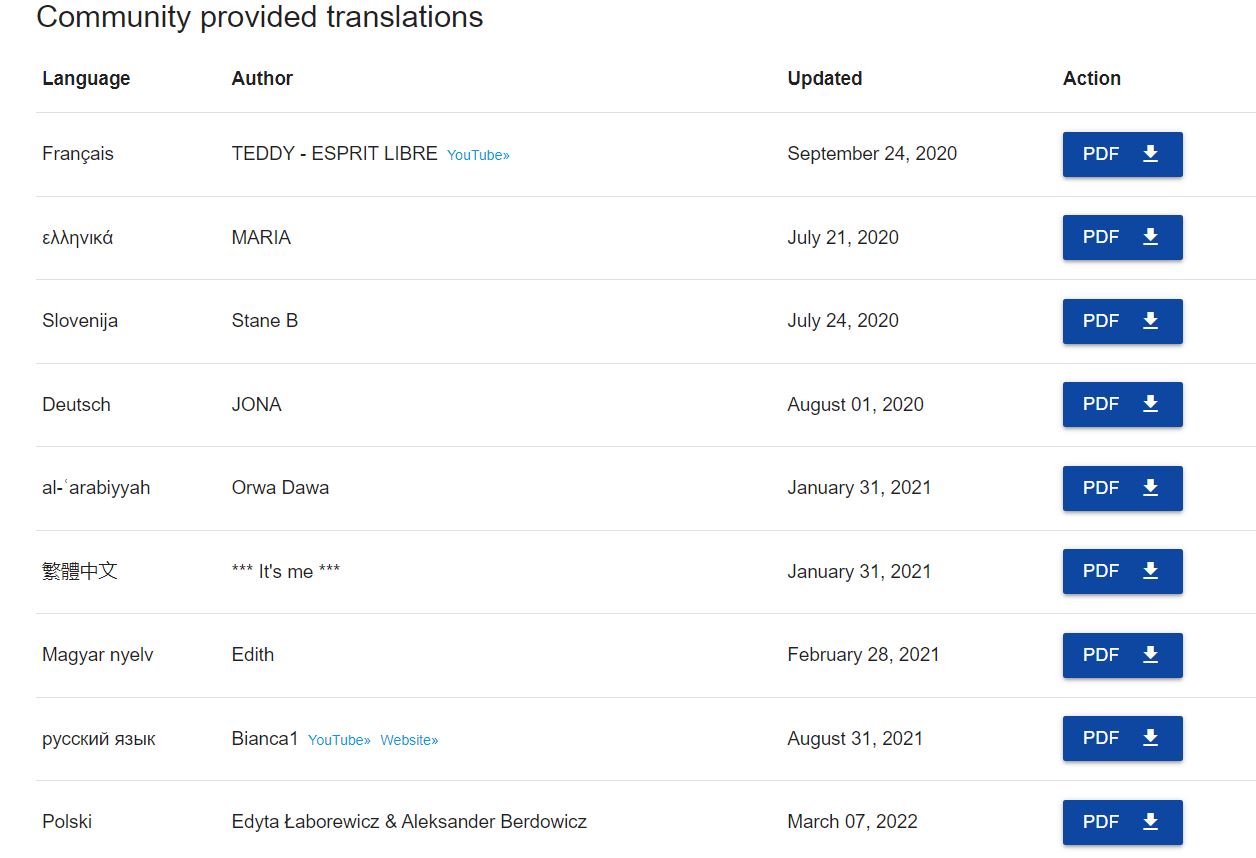
Task: Click download arrow for Deutsch translation
Action: pyautogui.click(x=1150, y=404)
